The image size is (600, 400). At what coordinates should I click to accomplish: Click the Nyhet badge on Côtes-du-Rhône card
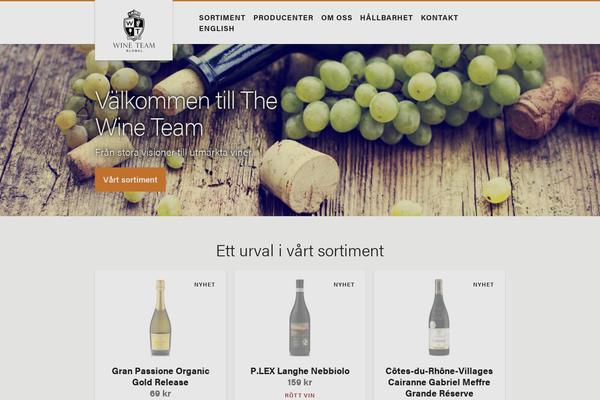coord(483,284)
